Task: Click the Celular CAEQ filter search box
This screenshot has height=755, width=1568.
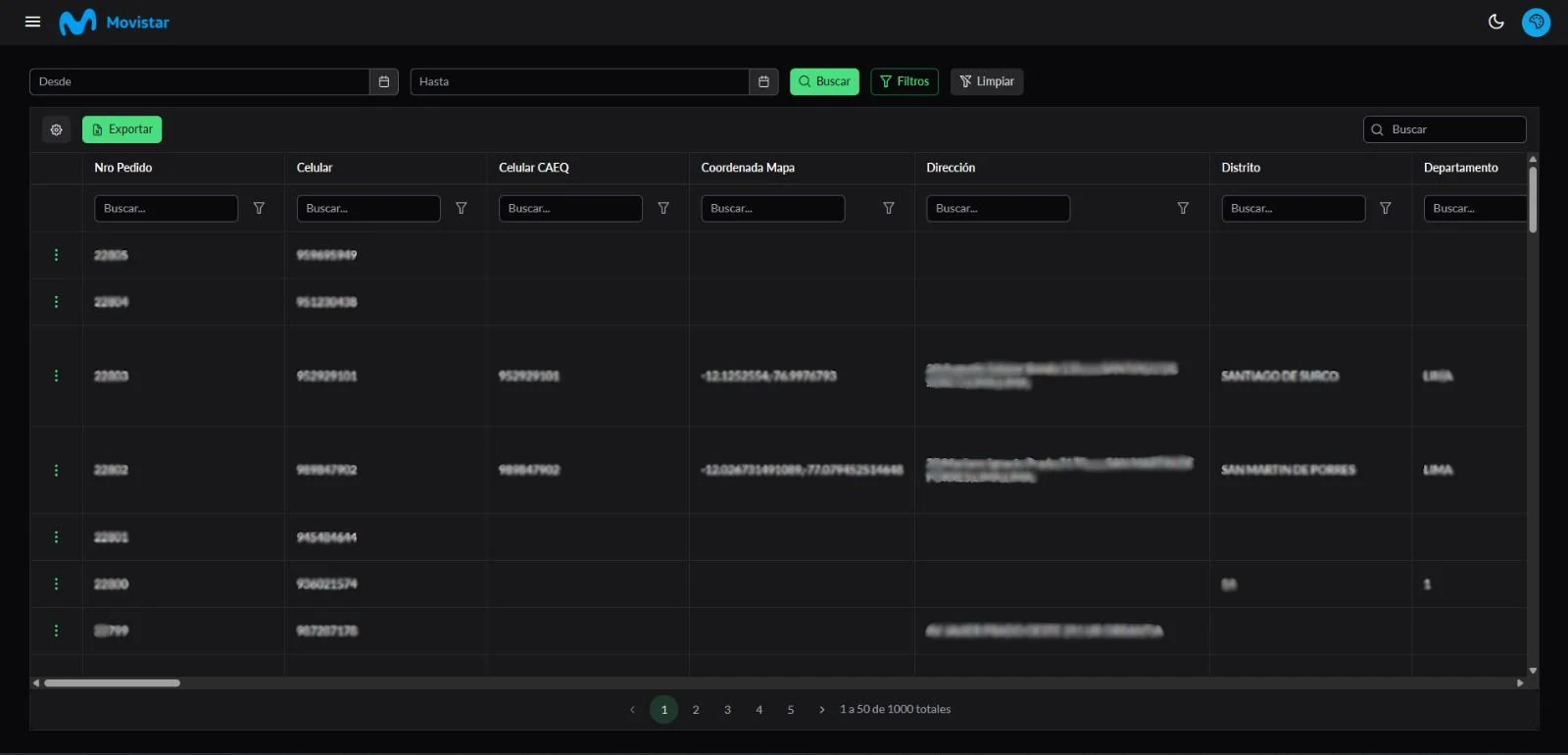Action: coord(570,208)
